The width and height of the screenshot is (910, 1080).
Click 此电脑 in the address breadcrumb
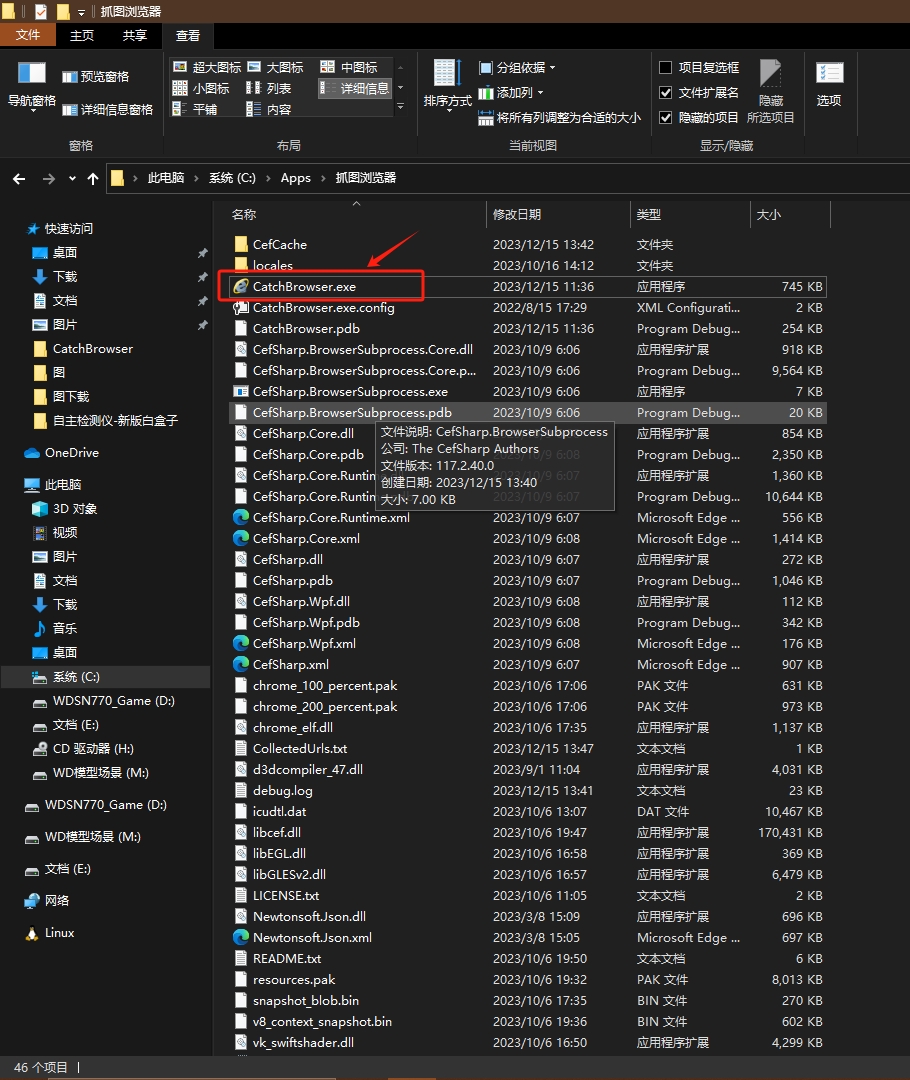[x=166, y=178]
